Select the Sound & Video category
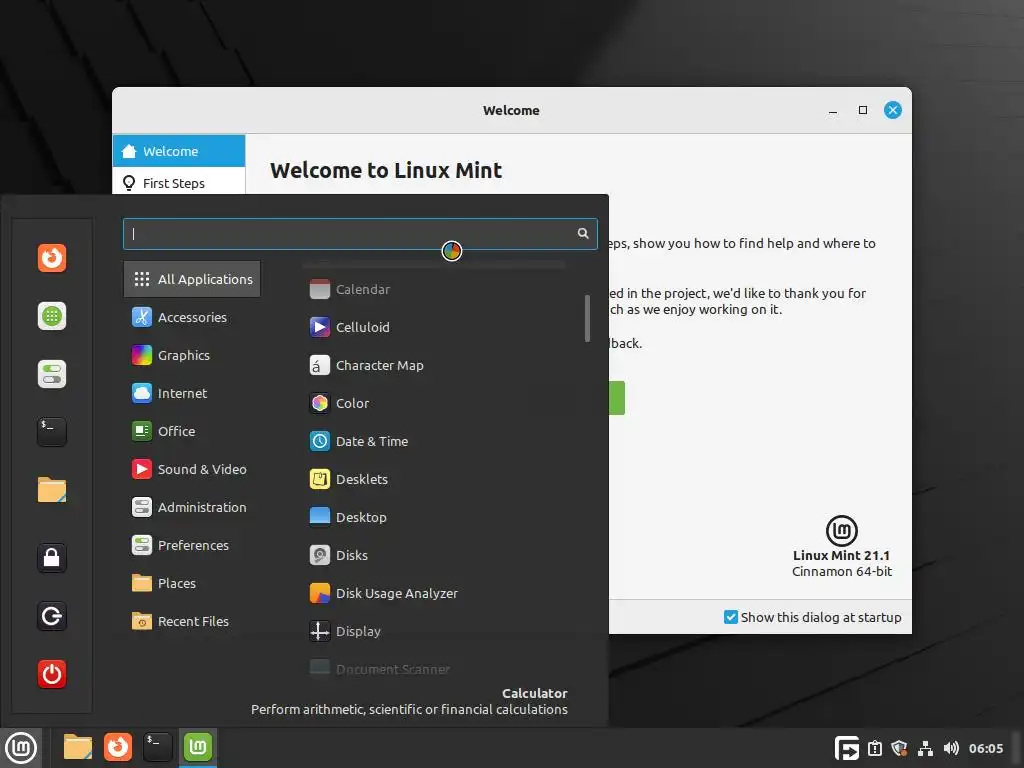1024x768 pixels. [x=192, y=469]
